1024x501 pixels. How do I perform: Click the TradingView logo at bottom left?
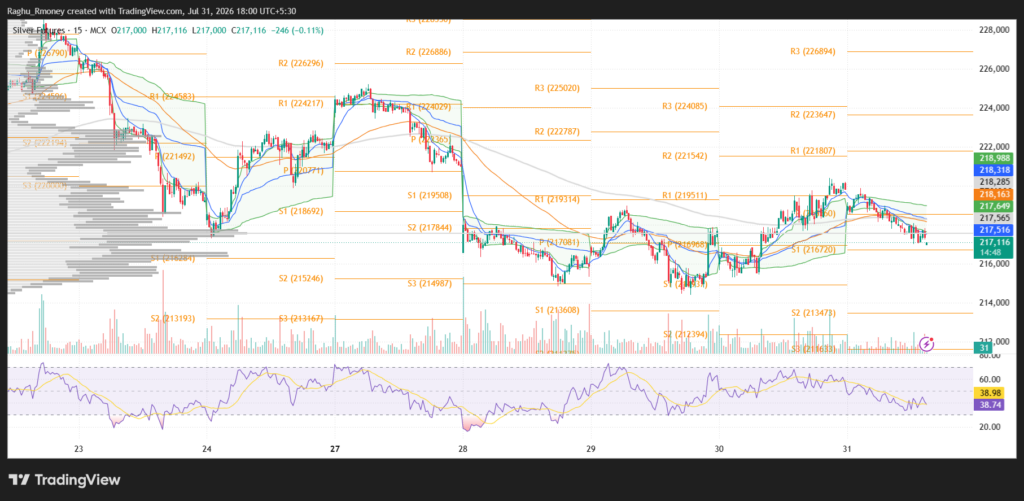[65, 480]
